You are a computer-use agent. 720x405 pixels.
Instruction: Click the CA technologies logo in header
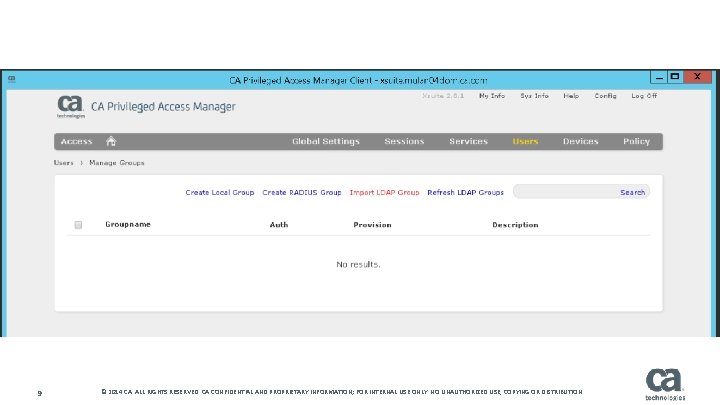(71, 107)
